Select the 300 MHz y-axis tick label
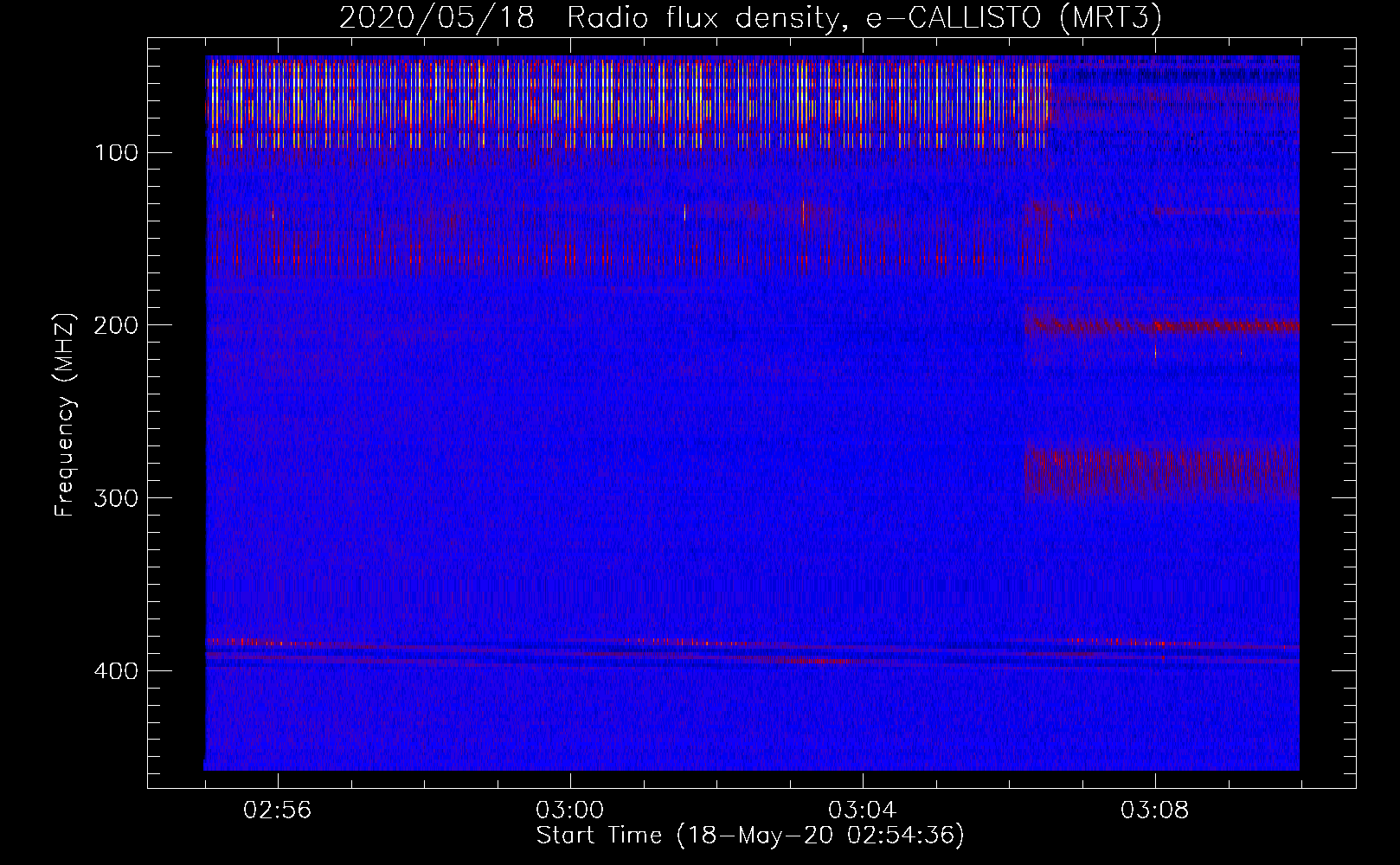This screenshot has height=865, width=1400. (x=117, y=498)
